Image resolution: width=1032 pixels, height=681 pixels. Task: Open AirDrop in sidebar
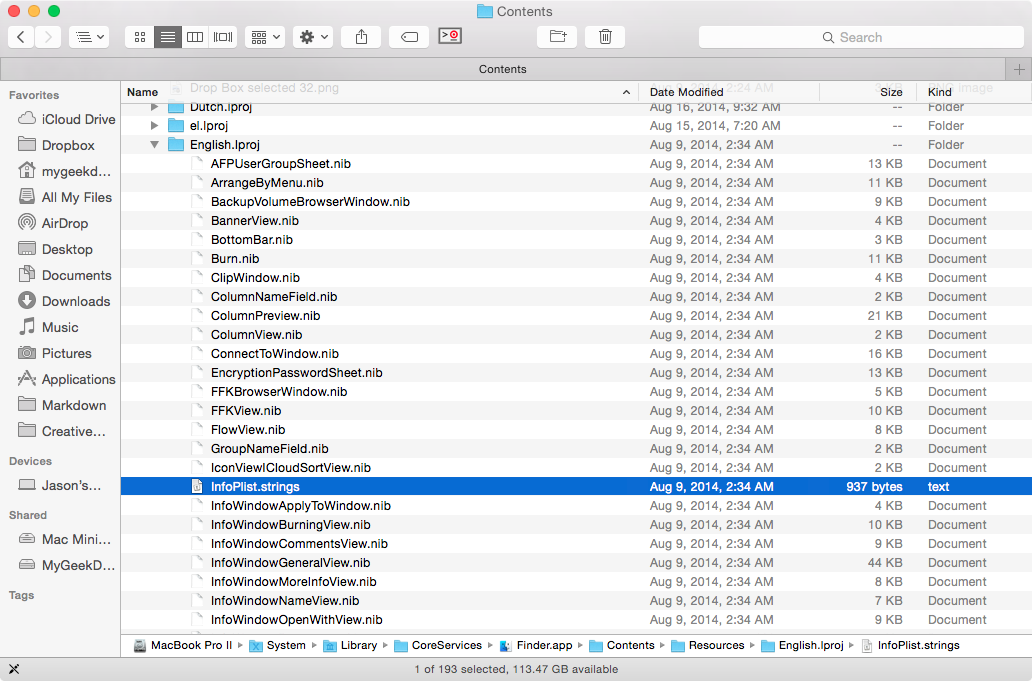53,223
